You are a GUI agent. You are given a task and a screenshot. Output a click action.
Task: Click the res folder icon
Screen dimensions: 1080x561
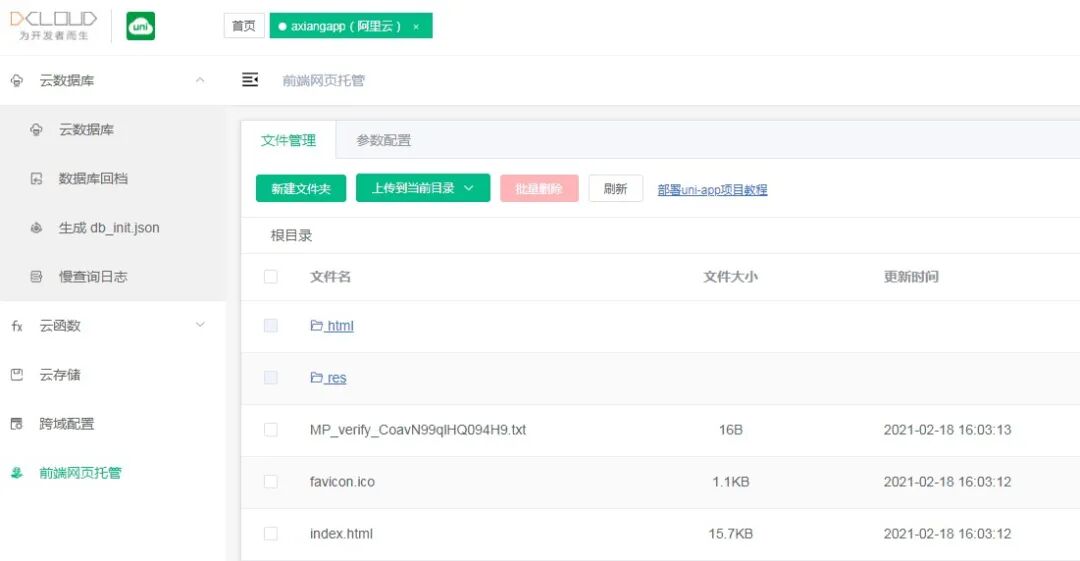point(316,377)
